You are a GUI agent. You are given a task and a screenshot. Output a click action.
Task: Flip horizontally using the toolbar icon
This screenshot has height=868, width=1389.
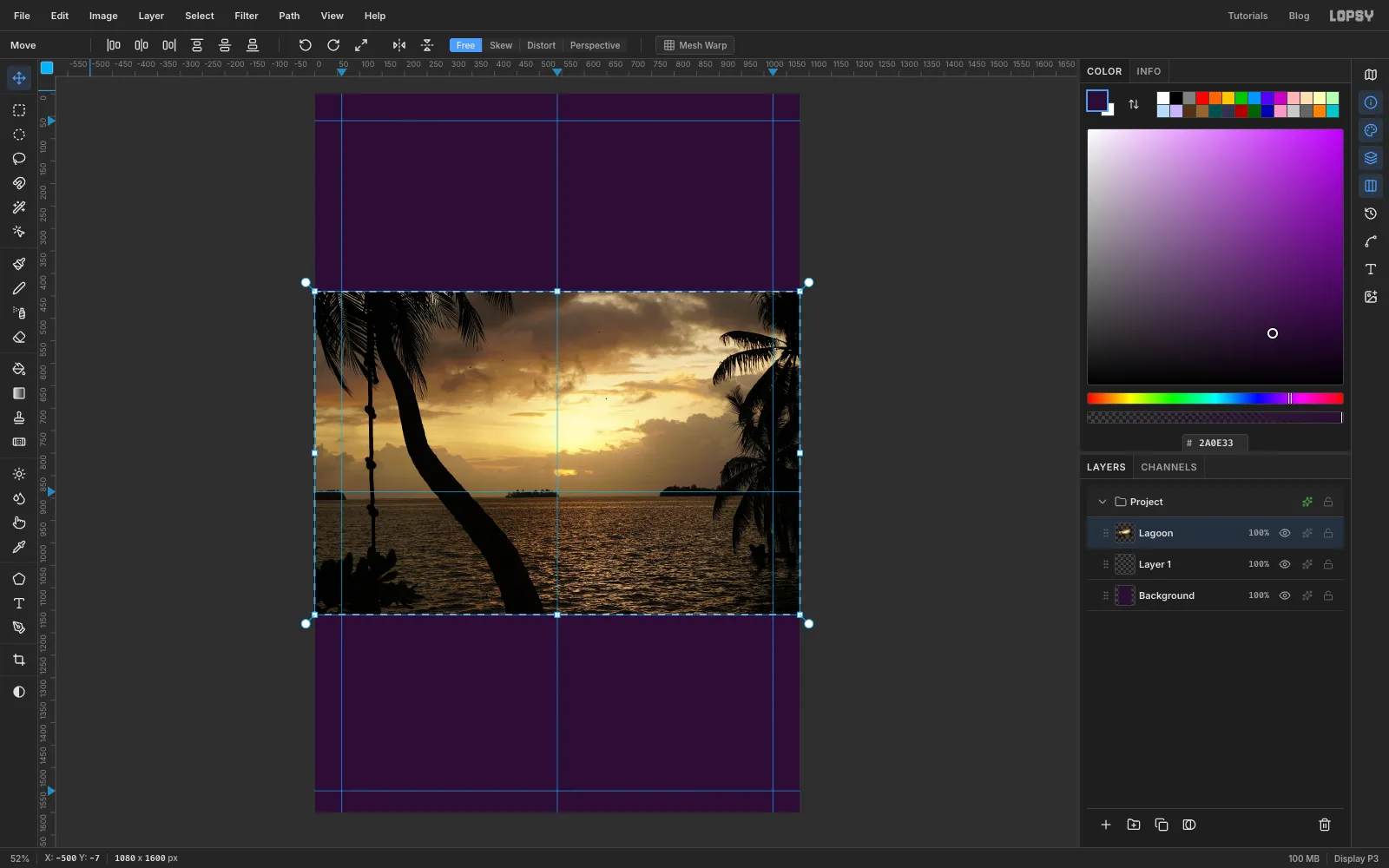pos(399,45)
